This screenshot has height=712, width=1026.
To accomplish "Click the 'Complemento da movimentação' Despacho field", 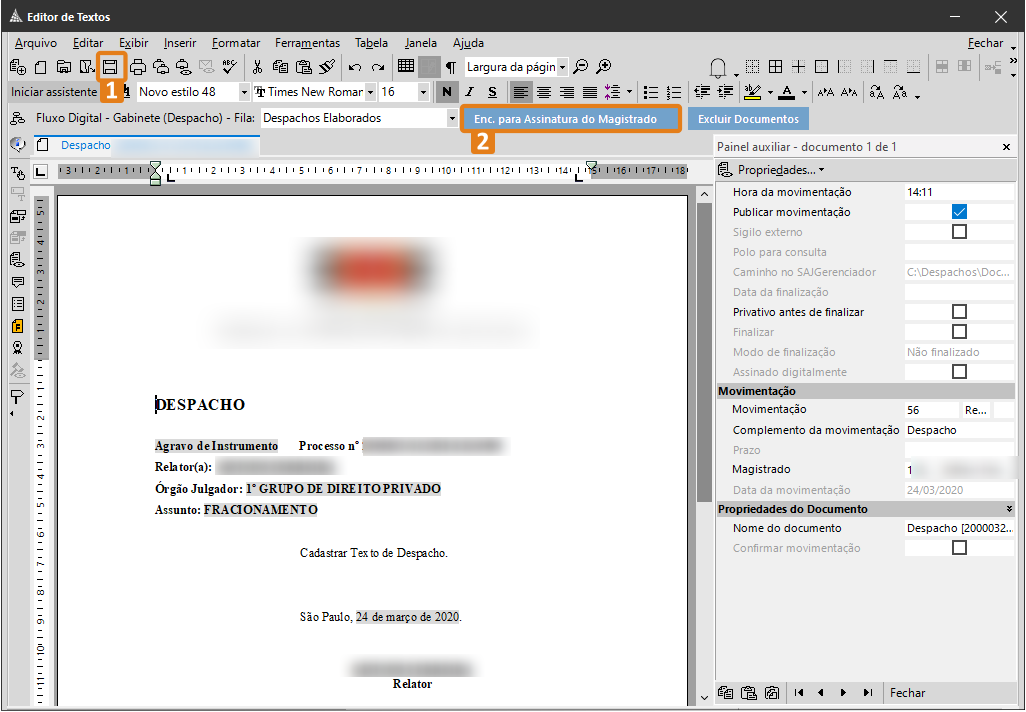I will coord(959,430).
